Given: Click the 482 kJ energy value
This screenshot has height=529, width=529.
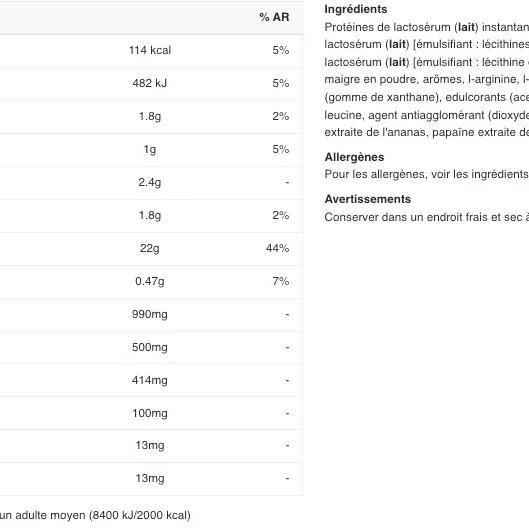Looking at the screenshot, I should click(150, 83).
